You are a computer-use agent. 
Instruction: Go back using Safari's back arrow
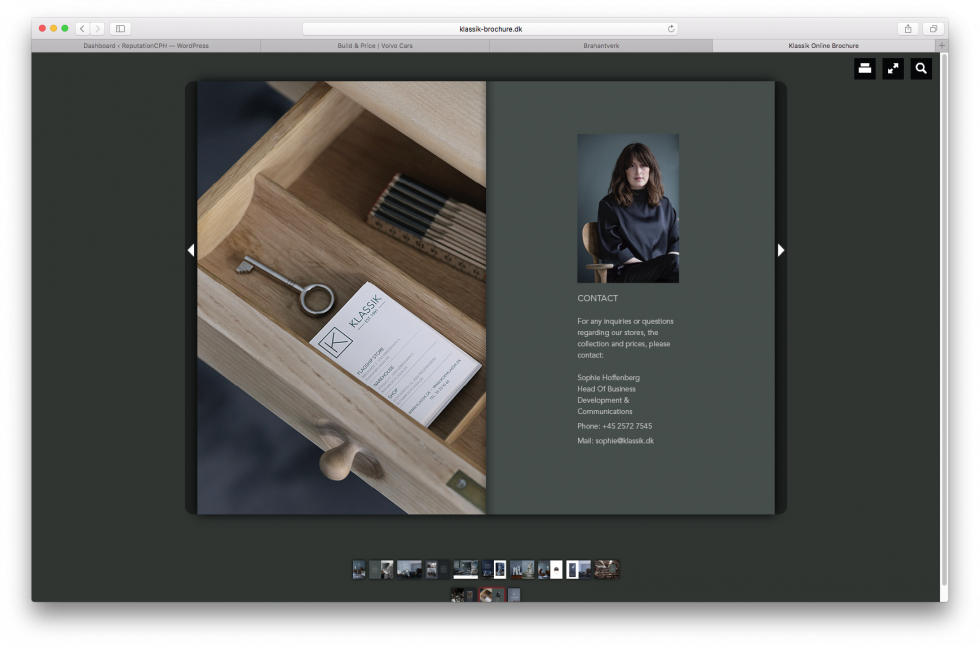point(82,29)
